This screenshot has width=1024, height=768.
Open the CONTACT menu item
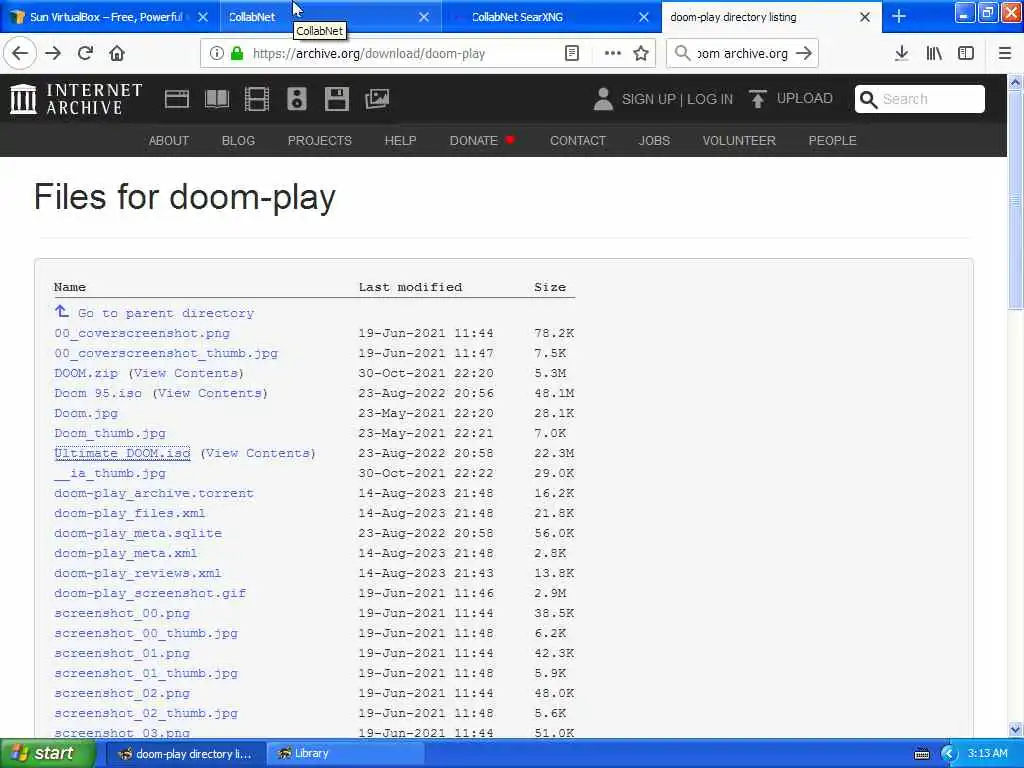578,140
